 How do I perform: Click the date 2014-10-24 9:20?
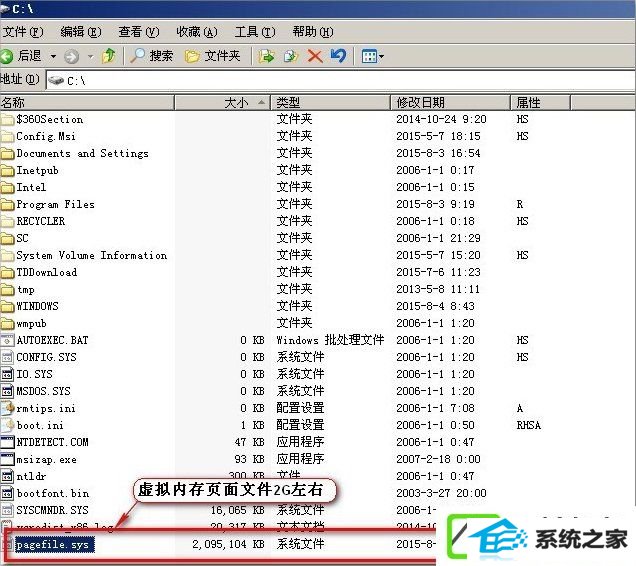click(441, 119)
